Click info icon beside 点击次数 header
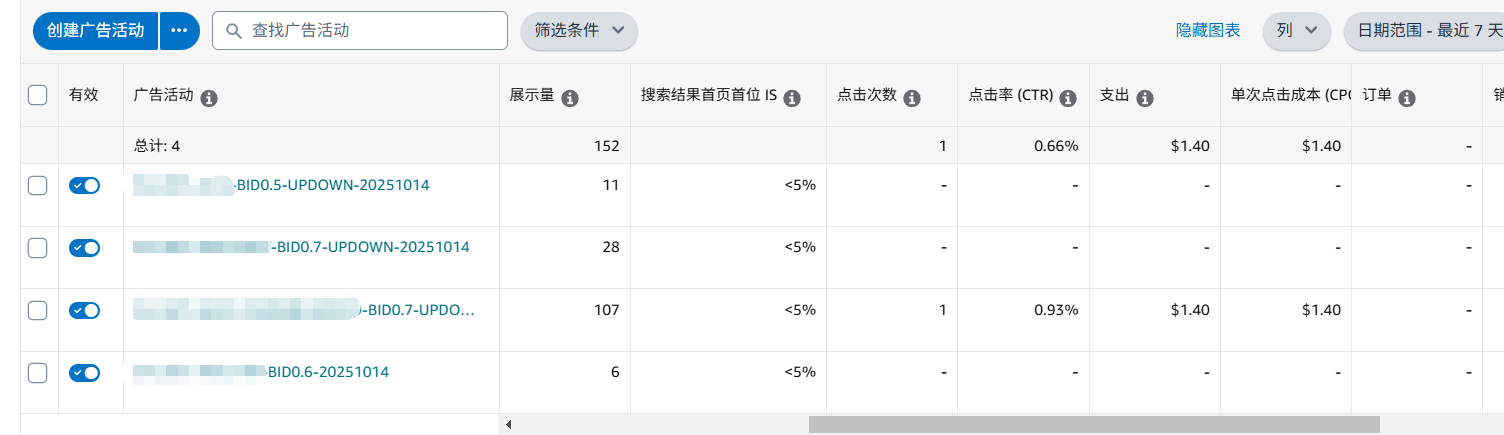The image size is (1504, 435). pos(912,98)
